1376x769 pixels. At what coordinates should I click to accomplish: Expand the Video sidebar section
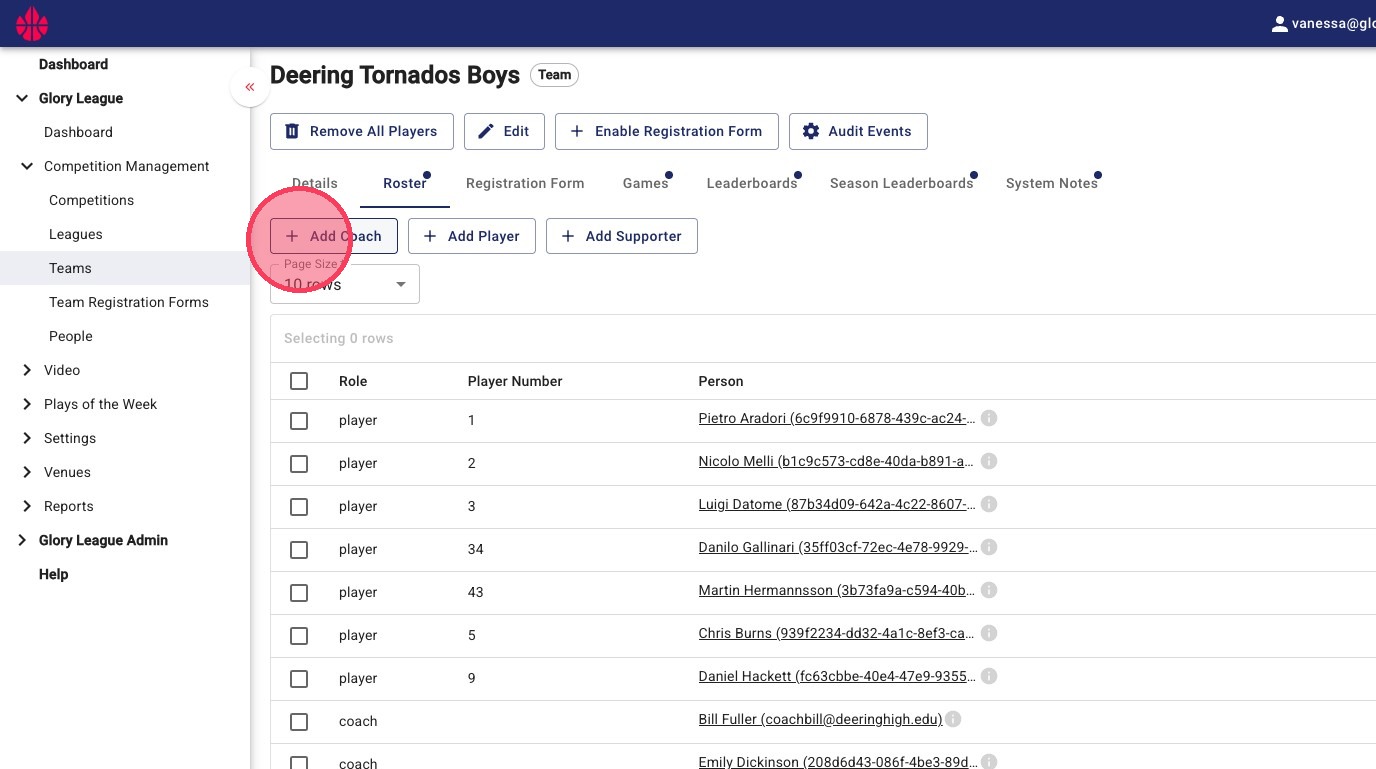(x=27, y=370)
